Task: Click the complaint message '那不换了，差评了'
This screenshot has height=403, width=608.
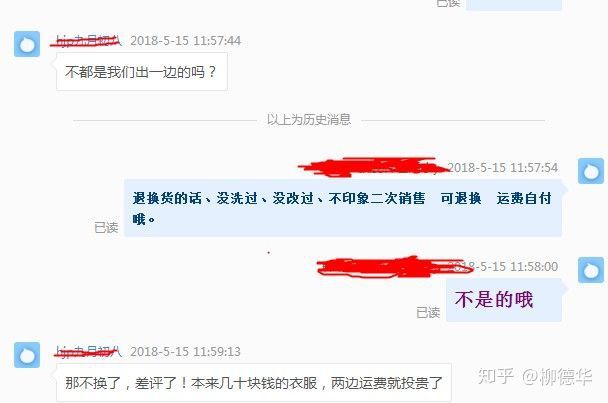Action: (x=254, y=383)
